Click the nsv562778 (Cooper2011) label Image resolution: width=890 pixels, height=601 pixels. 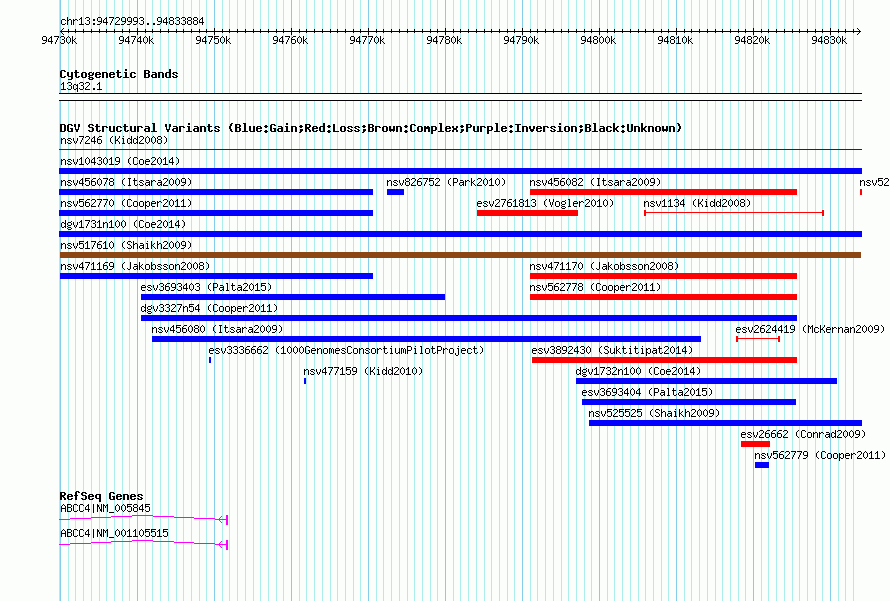(x=595, y=287)
